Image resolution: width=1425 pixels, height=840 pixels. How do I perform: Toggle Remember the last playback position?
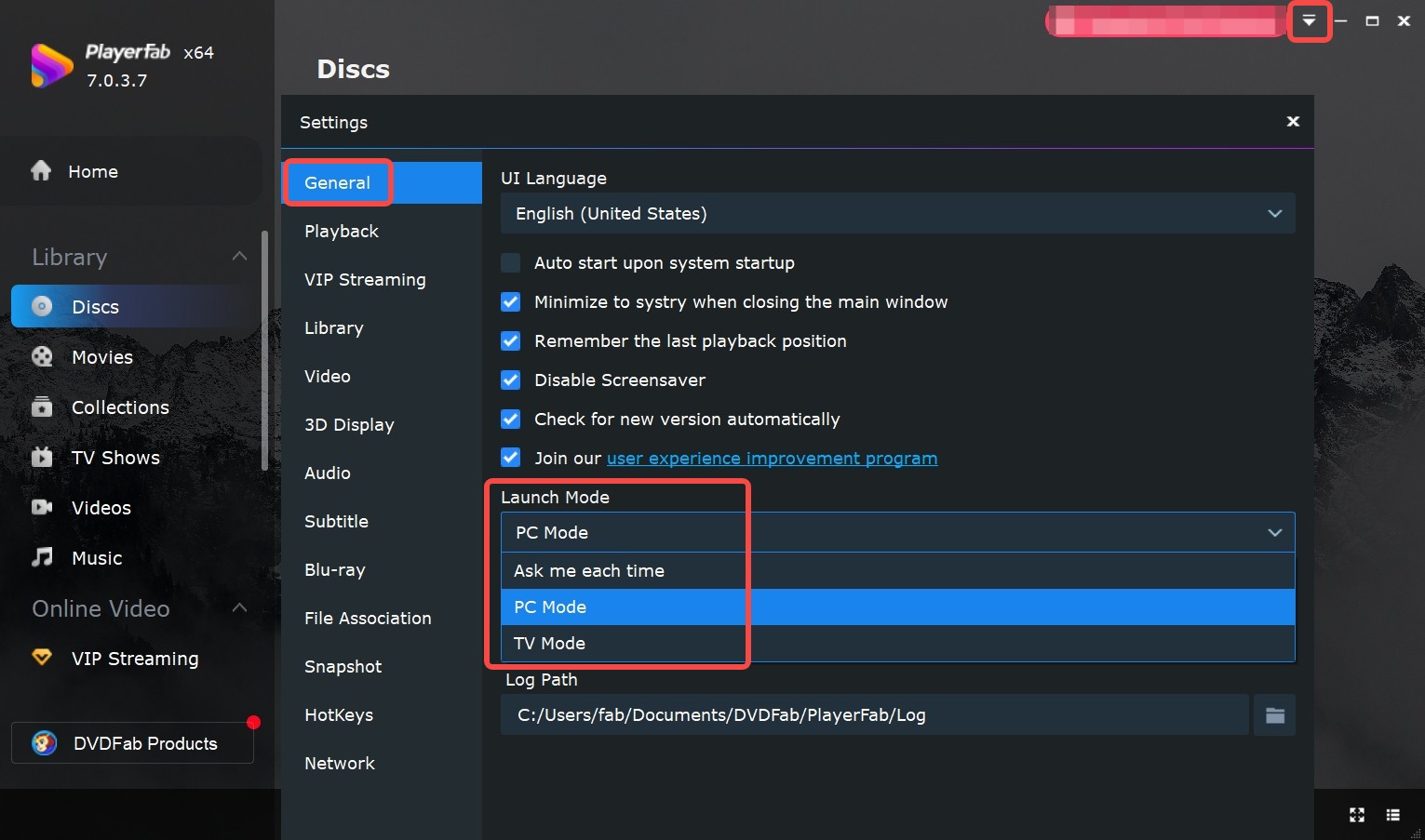pos(511,341)
